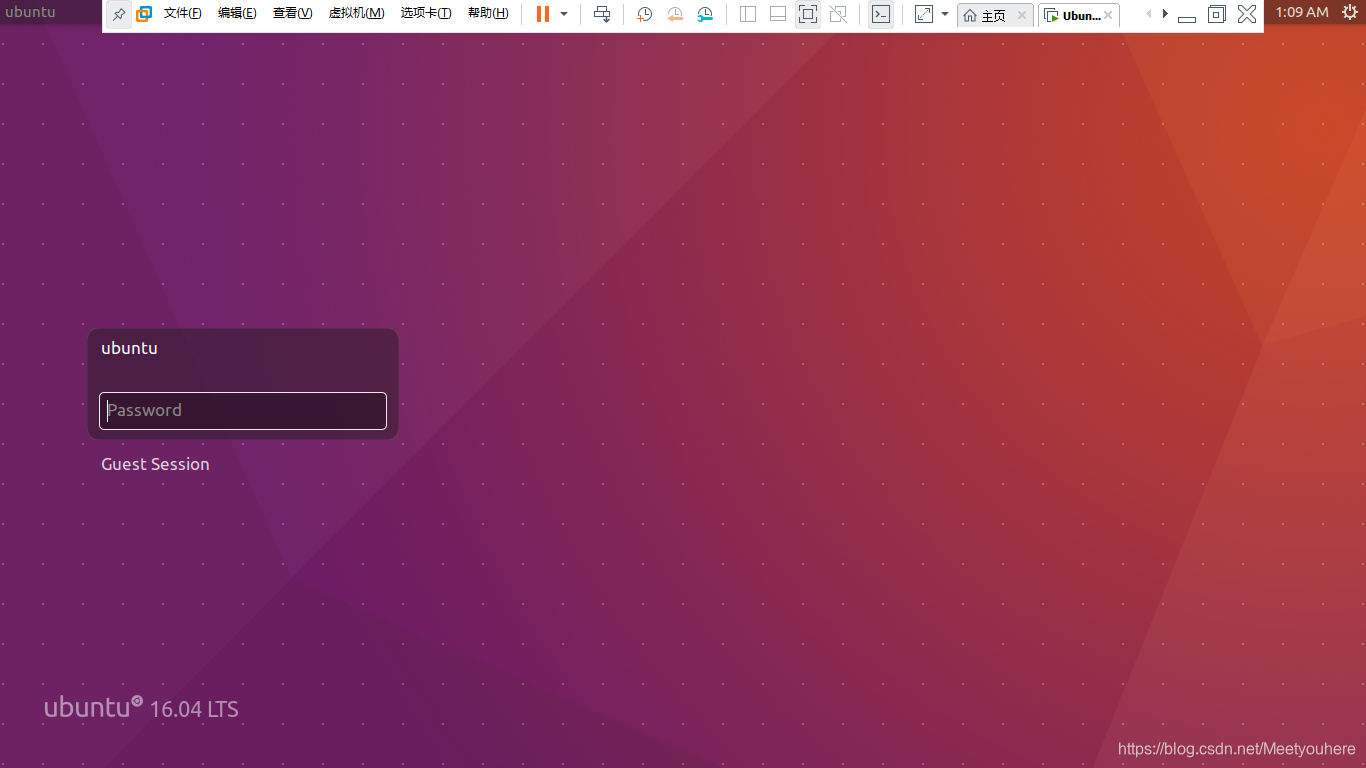This screenshot has width=1366, height=768.
Task: Open the 文件(F) menu
Action: coord(183,14)
